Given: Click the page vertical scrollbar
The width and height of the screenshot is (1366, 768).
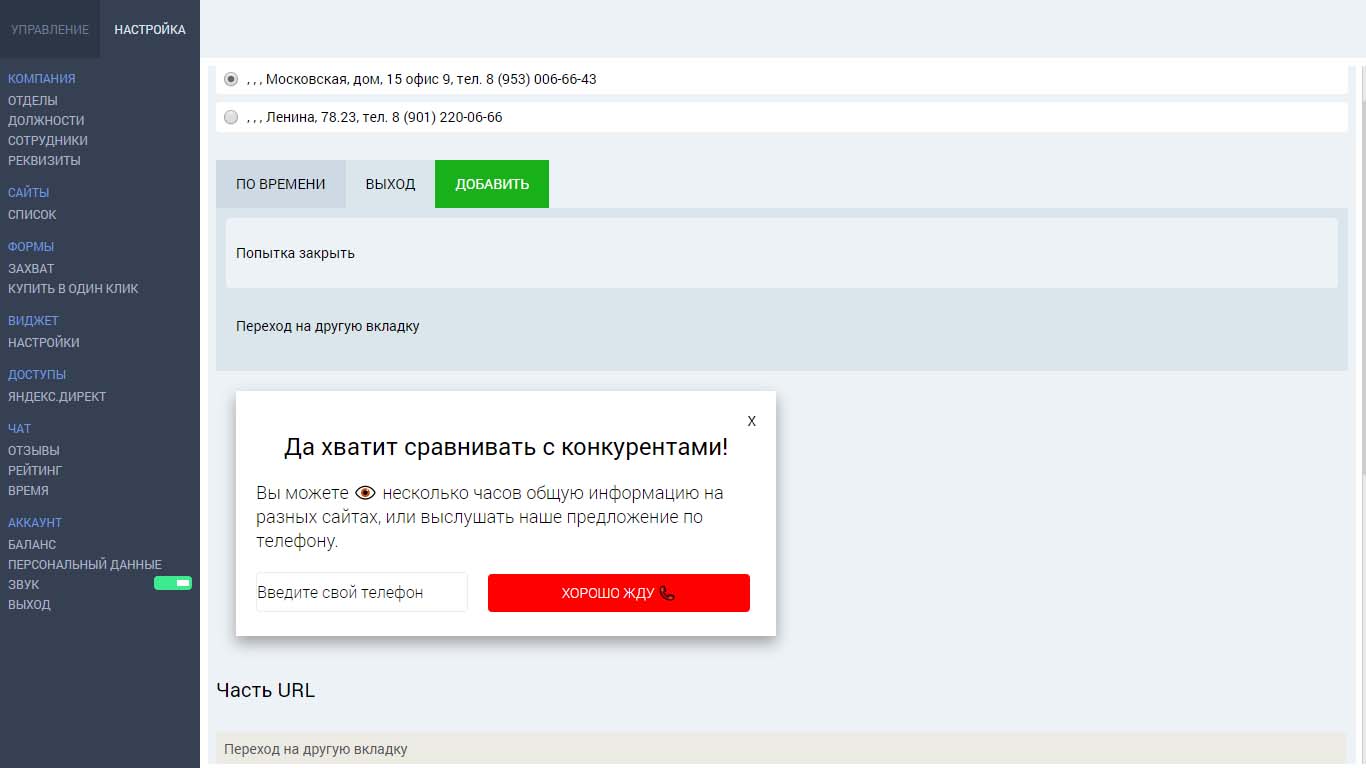Looking at the screenshot, I should [x=1358, y=300].
